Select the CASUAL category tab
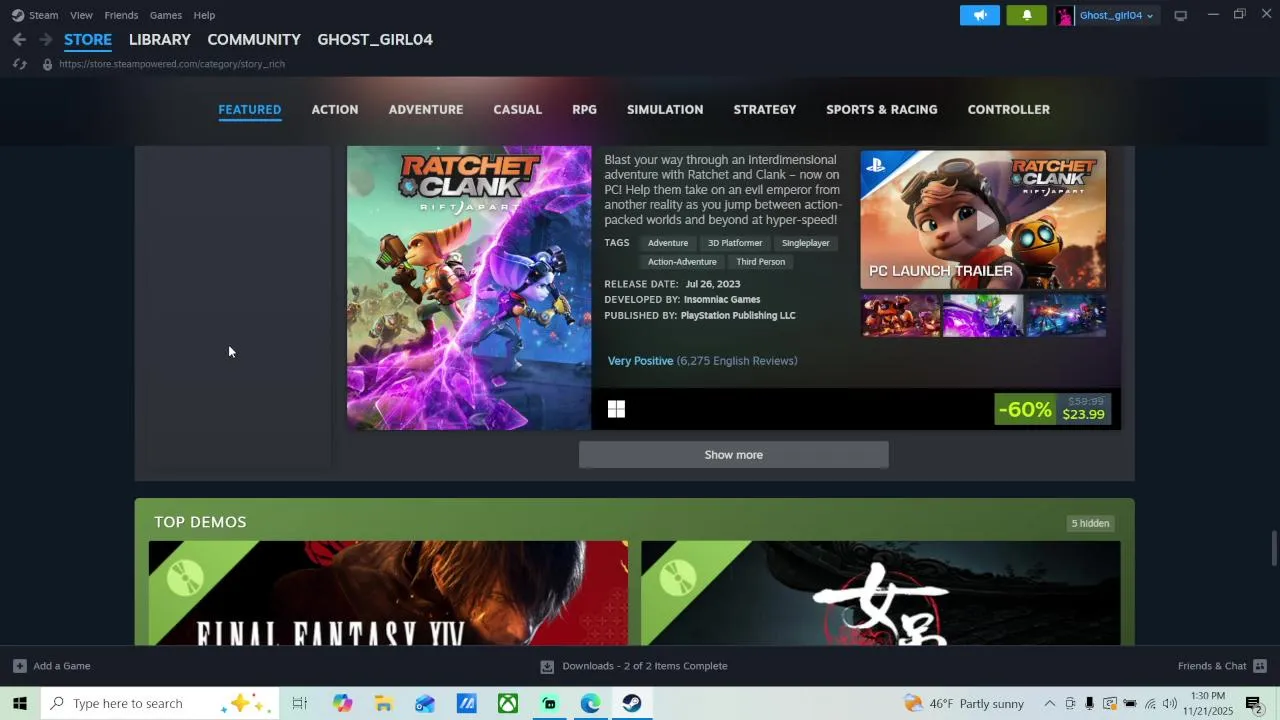The width and height of the screenshot is (1280, 720). [x=518, y=109]
